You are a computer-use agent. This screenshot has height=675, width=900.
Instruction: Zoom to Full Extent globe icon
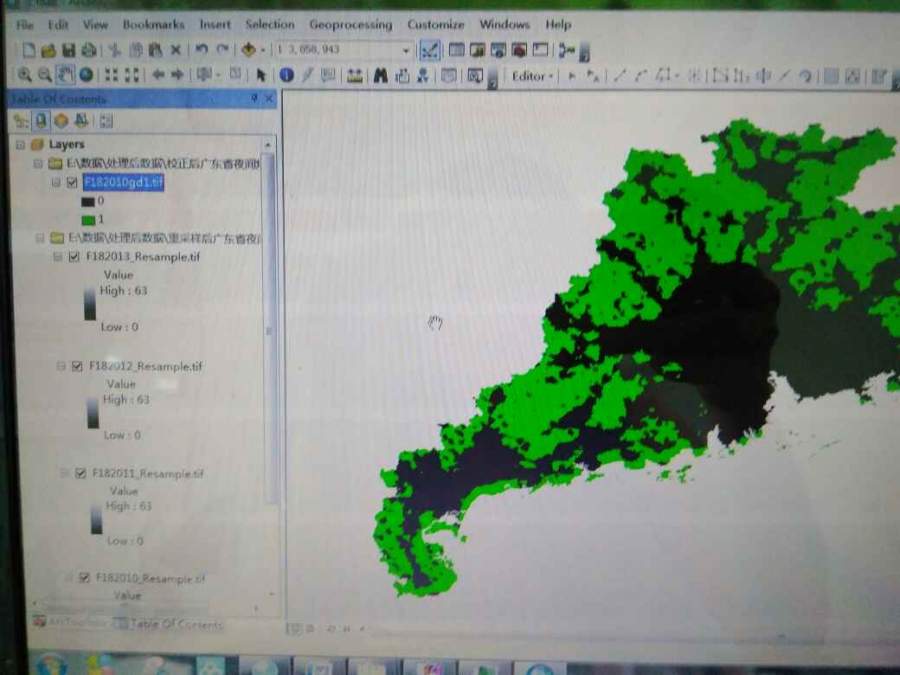[86, 75]
